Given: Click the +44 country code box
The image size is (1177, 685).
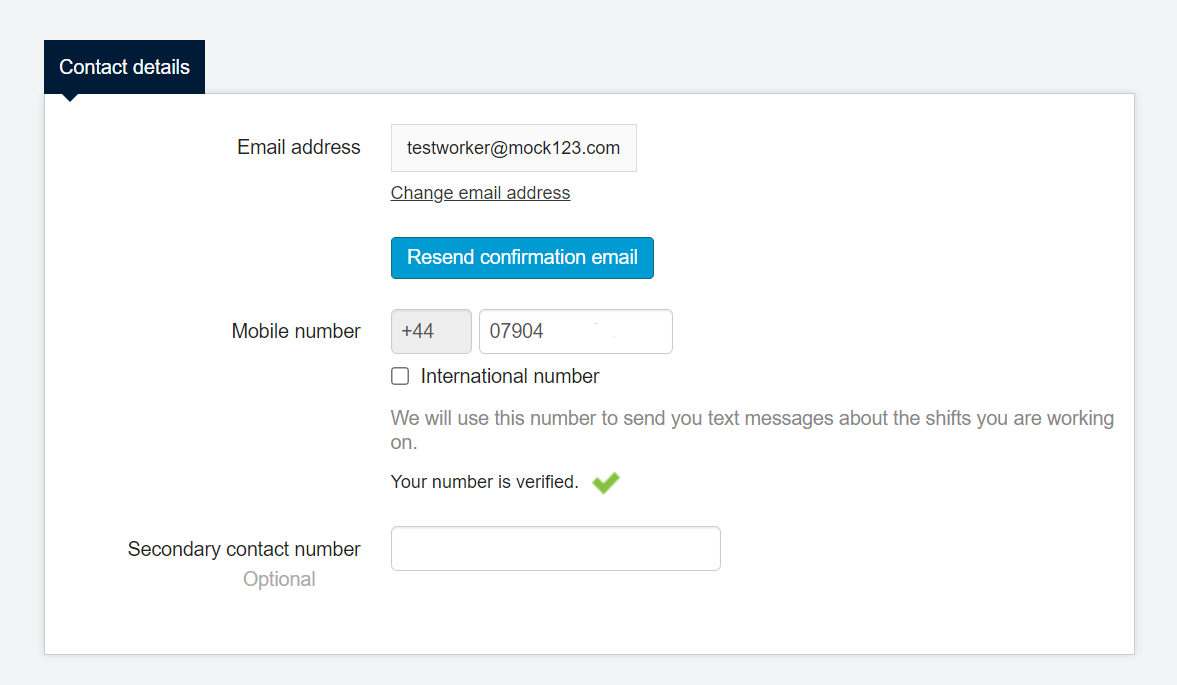Looking at the screenshot, I should 431,332.
